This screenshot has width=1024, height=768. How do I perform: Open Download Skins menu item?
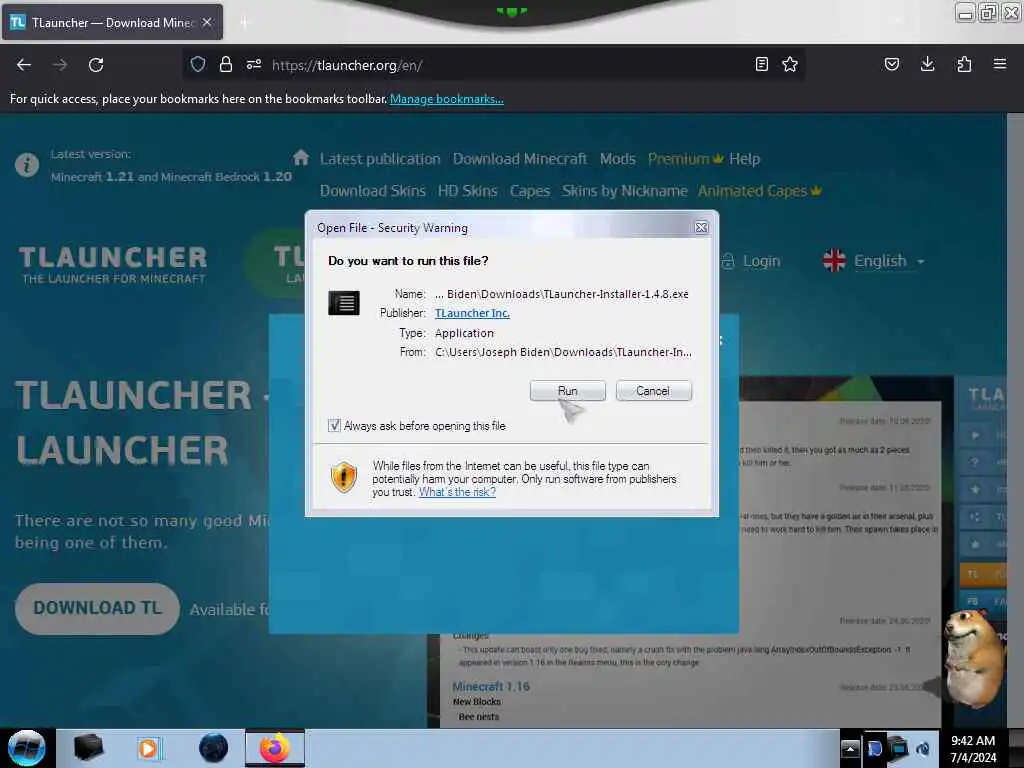(x=372, y=191)
